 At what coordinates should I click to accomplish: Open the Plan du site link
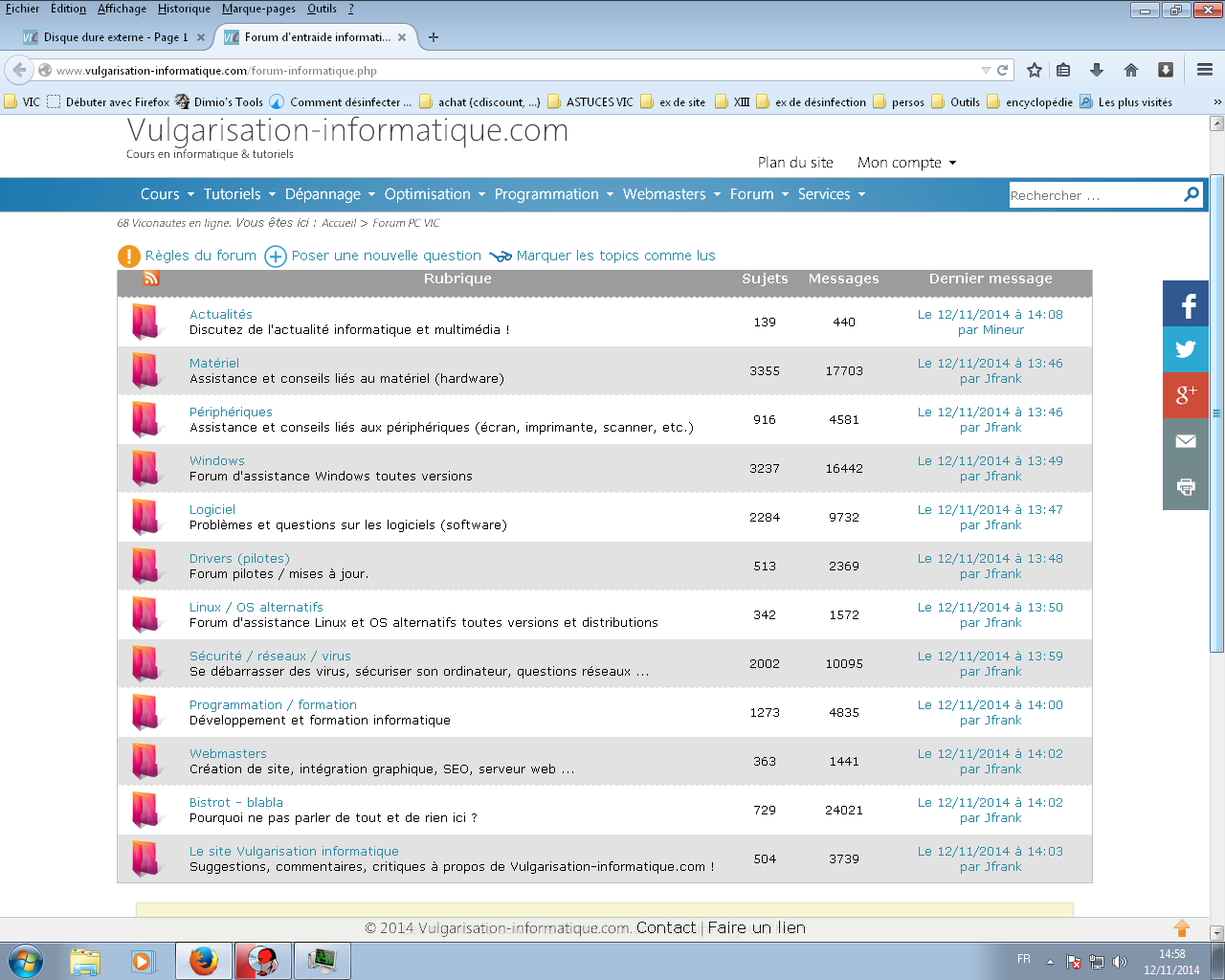(795, 163)
